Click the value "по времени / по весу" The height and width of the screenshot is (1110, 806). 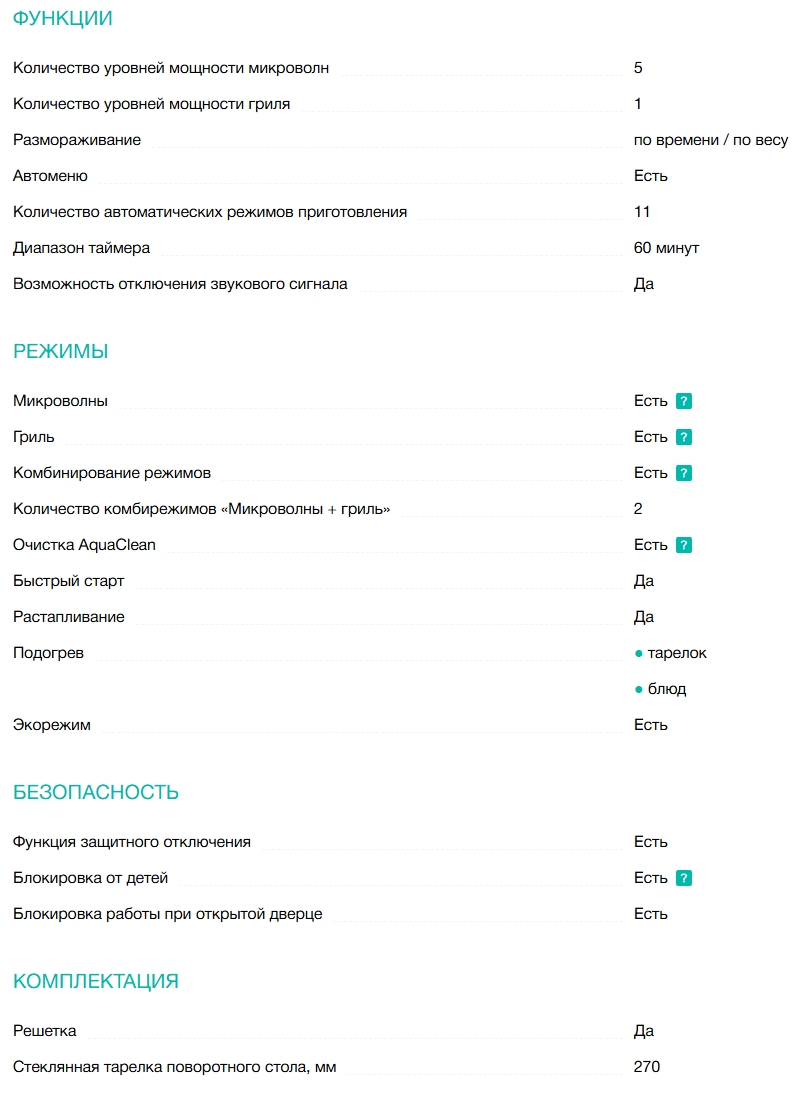pos(711,140)
